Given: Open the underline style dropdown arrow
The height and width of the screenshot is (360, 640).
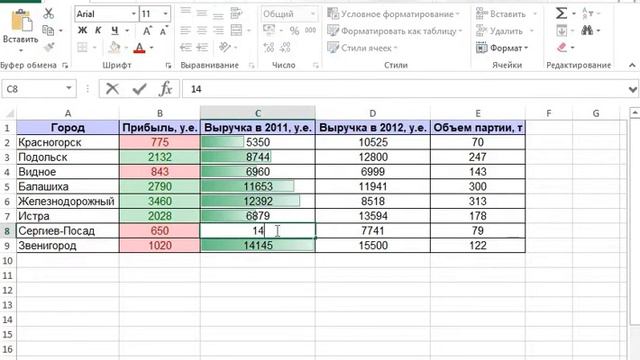Looking at the screenshot, I should coord(127,31).
